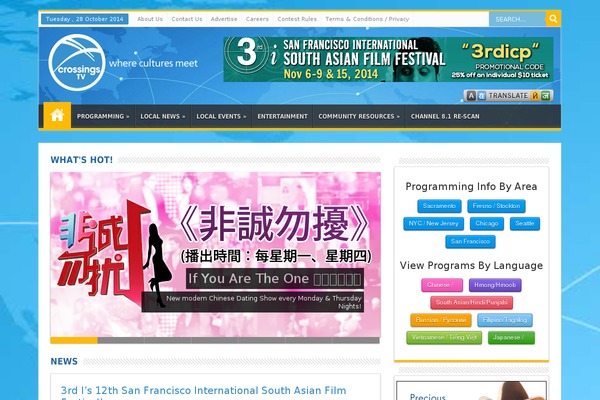
Task: View Hmong/Hmoob language programs
Action: [x=495, y=285]
